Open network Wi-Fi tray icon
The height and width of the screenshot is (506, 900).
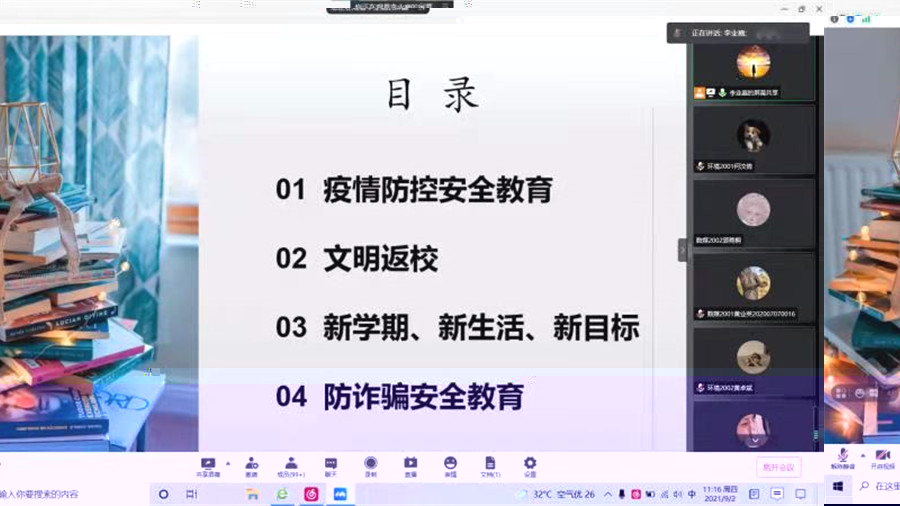point(664,494)
